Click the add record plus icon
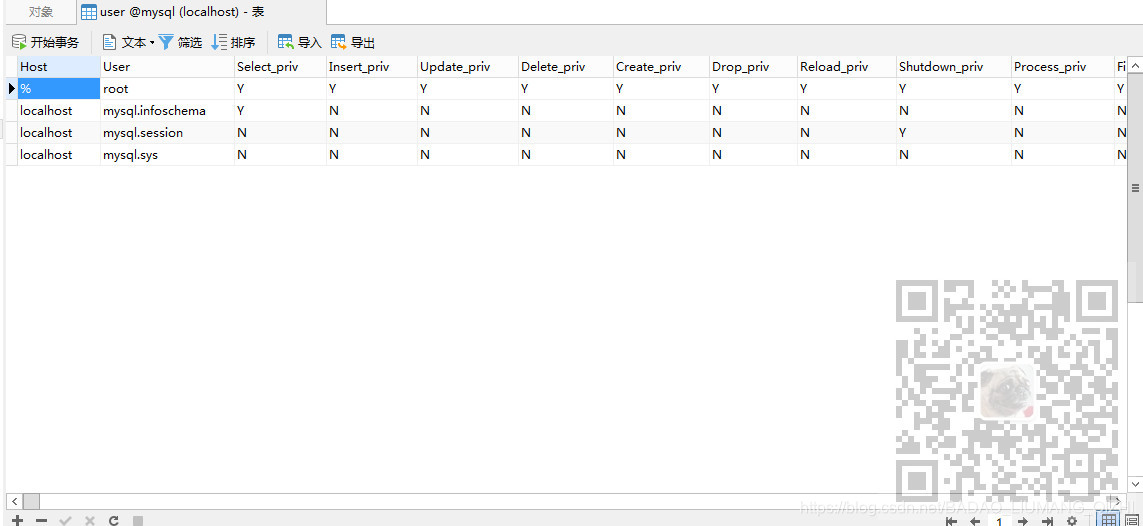This screenshot has width=1143, height=526. [17, 520]
